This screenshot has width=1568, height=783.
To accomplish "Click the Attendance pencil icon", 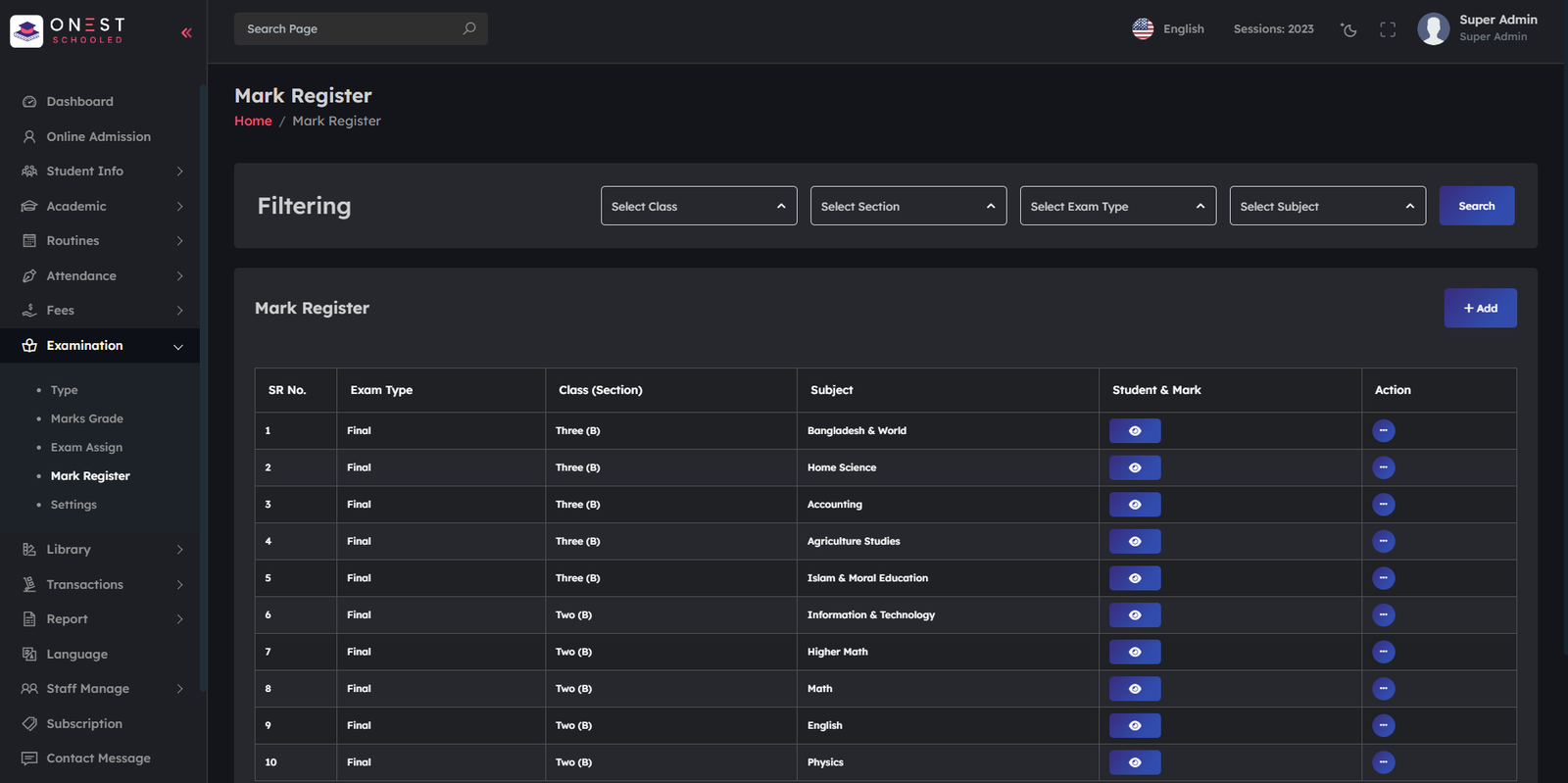I will click(x=29, y=275).
